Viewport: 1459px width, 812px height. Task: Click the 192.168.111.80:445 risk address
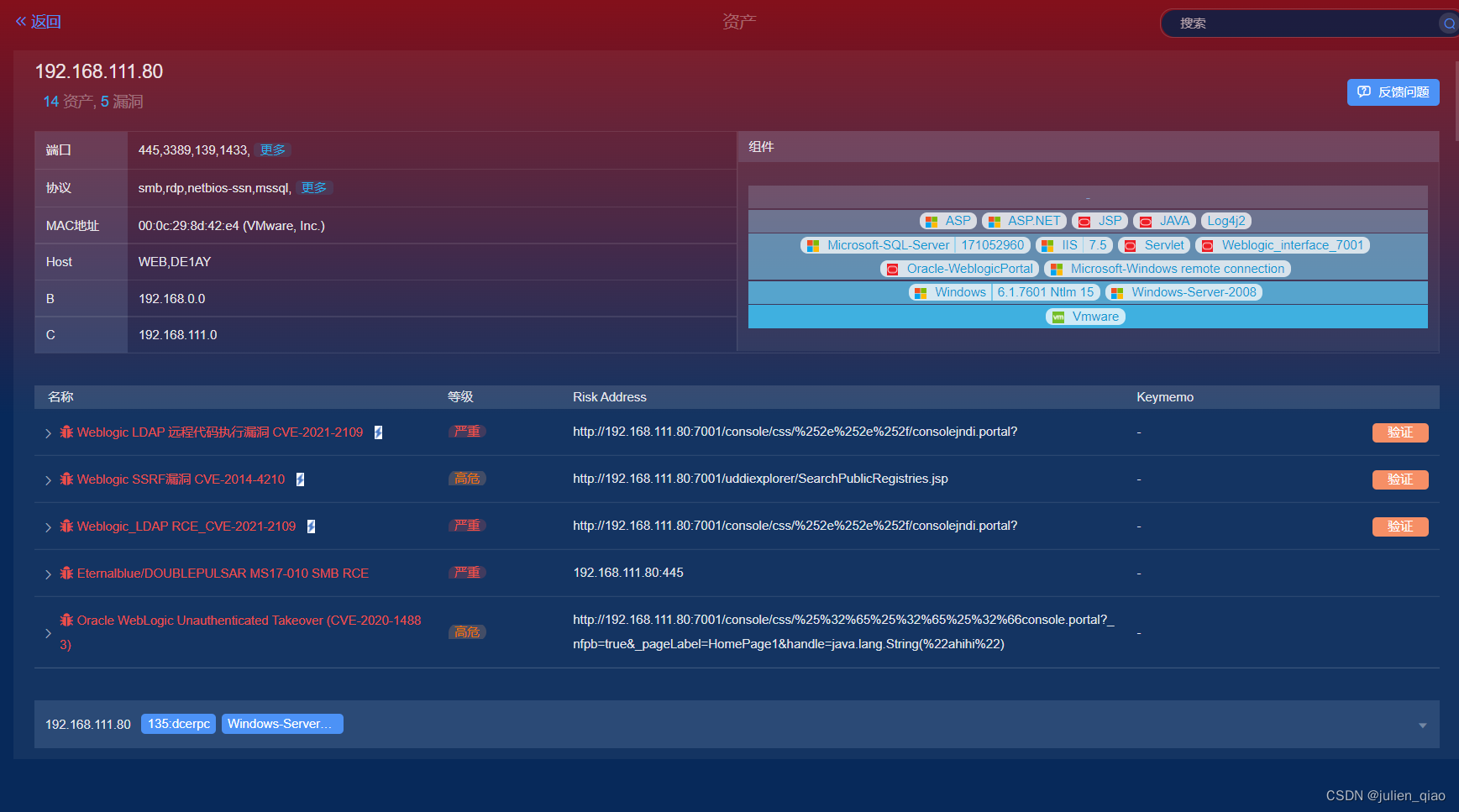pyautogui.click(x=628, y=573)
